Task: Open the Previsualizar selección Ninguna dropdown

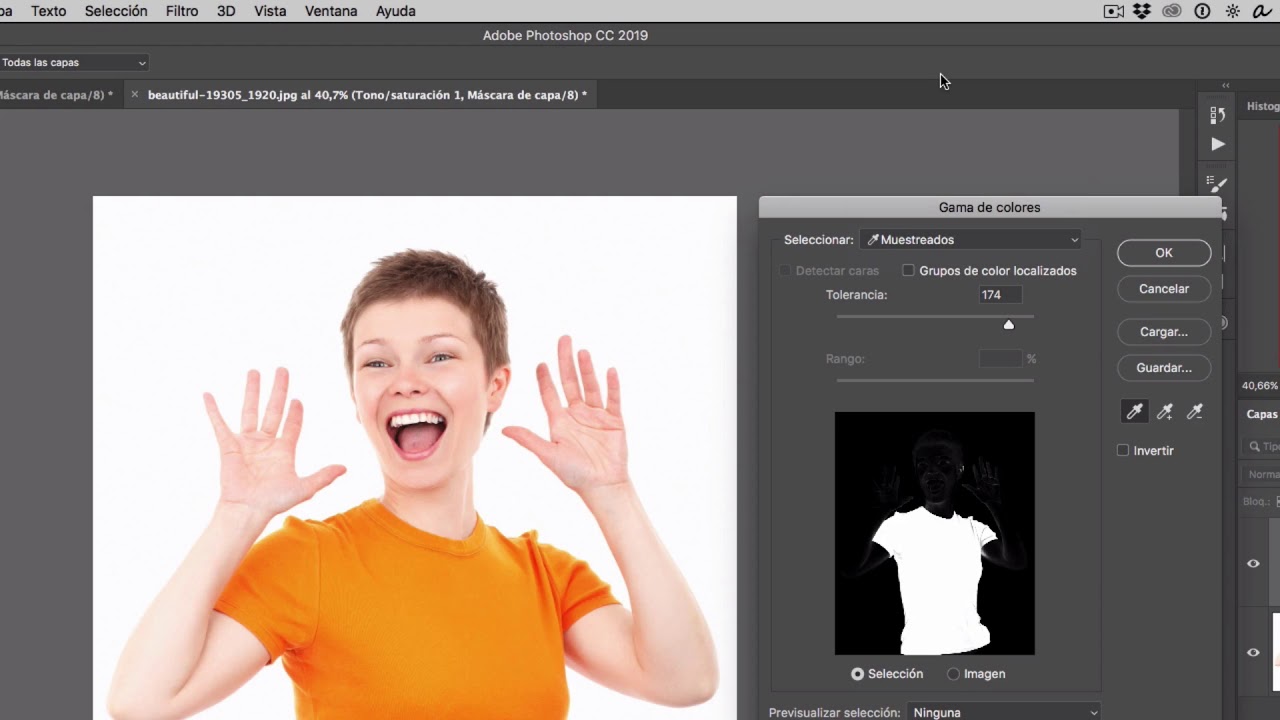Action: click(1004, 713)
